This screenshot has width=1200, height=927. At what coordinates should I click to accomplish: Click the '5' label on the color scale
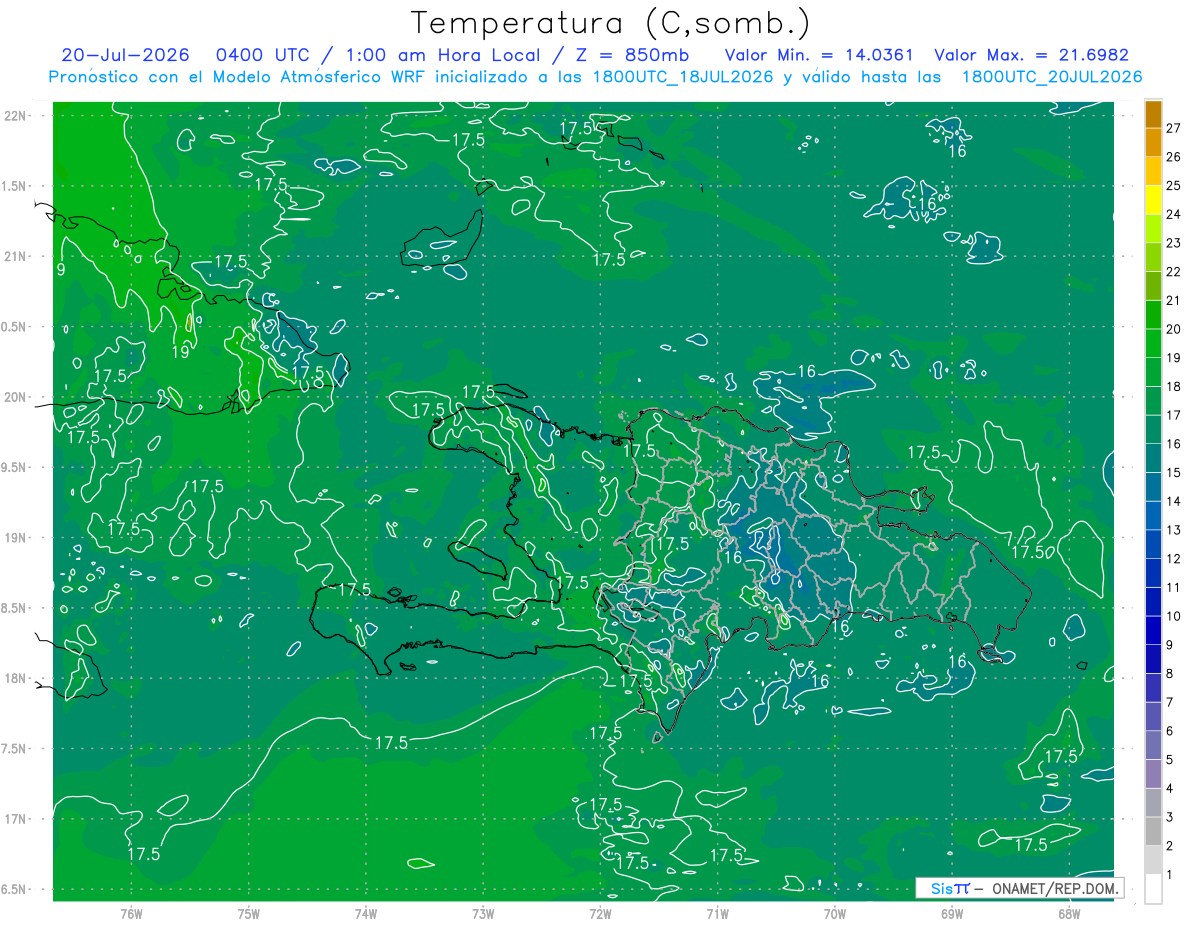coord(1170,760)
